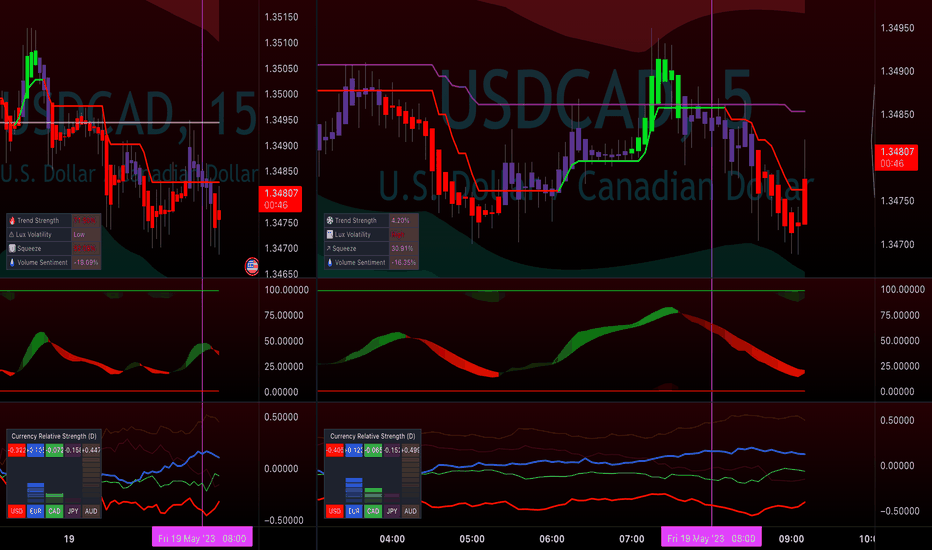This screenshot has width=932, height=550.
Task: Click the Low volatility value in left table
Action: (x=79, y=234)
